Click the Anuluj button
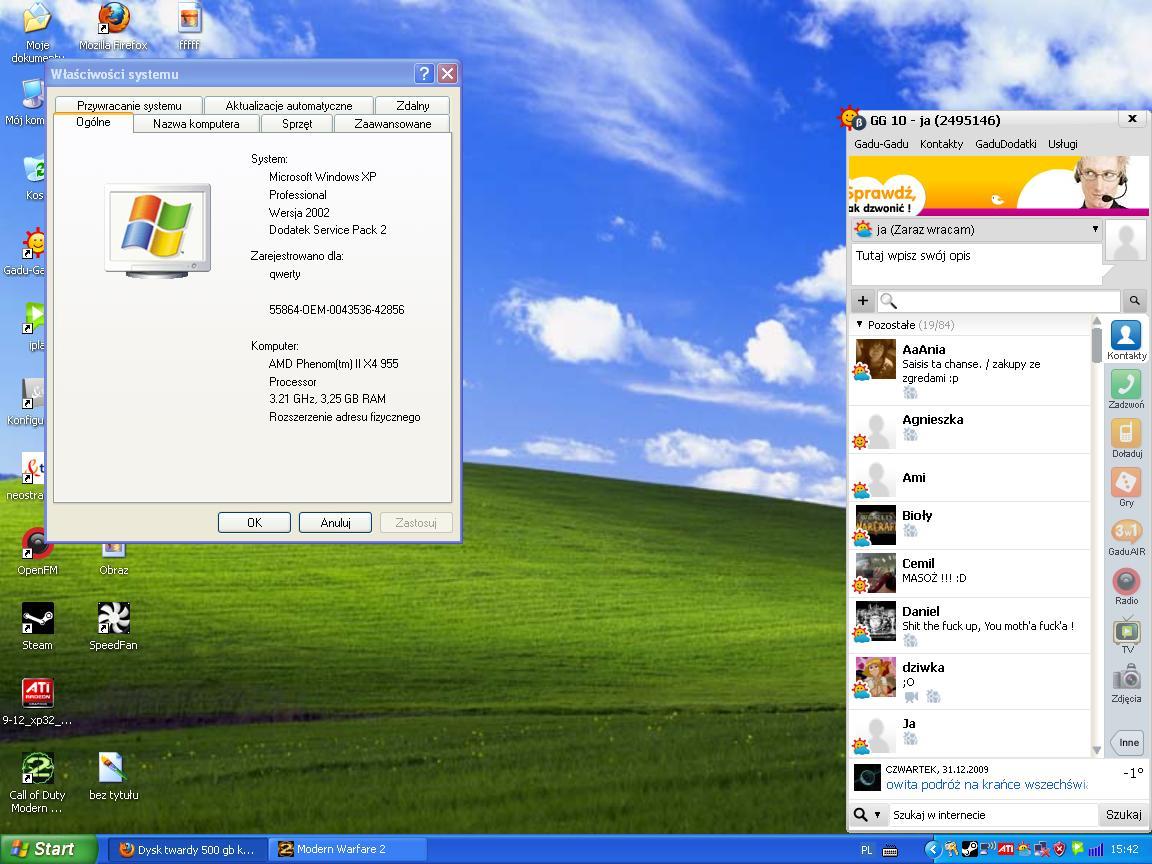This screenshot has width=1152, height=864. (x=335, y=522)
